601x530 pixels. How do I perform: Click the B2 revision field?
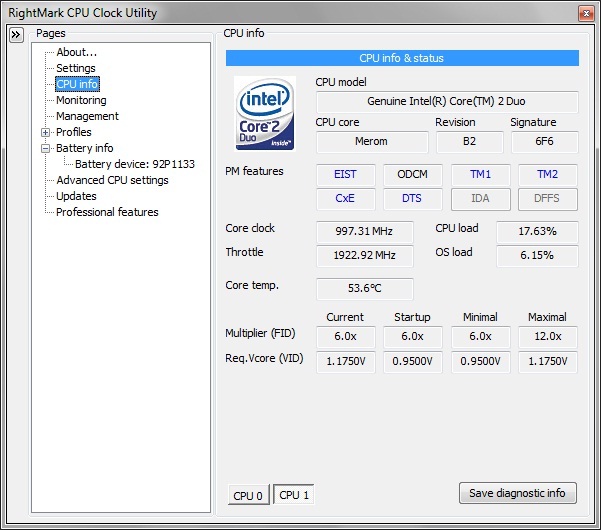click(x=470, y=142)
